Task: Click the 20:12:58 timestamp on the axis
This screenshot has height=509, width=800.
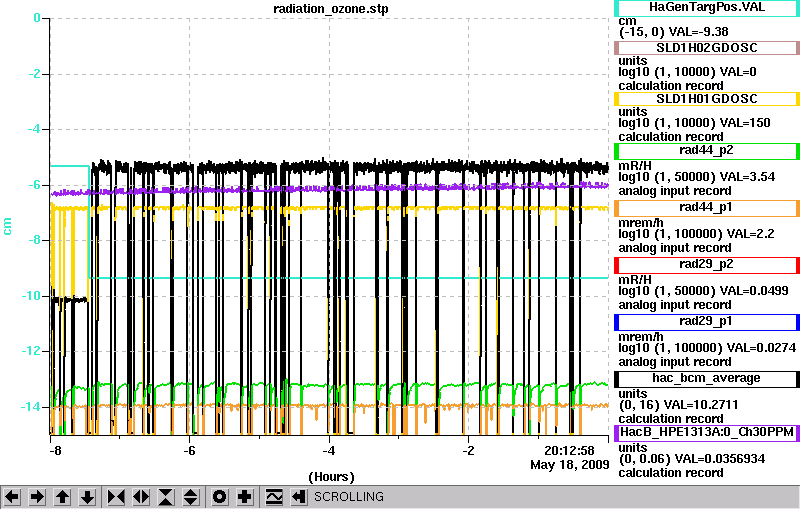Action: (569, 451)
